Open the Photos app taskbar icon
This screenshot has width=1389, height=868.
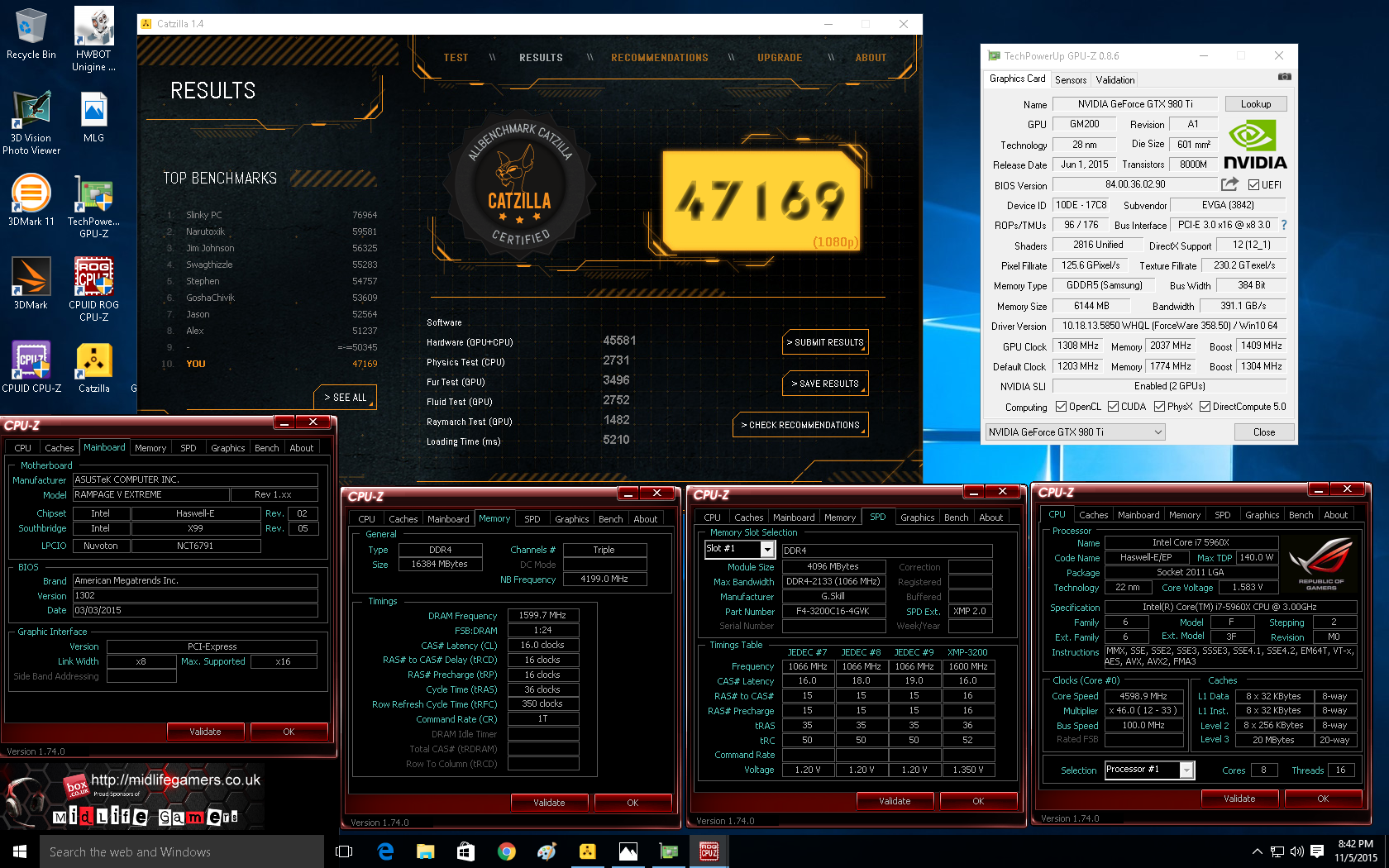628,851
